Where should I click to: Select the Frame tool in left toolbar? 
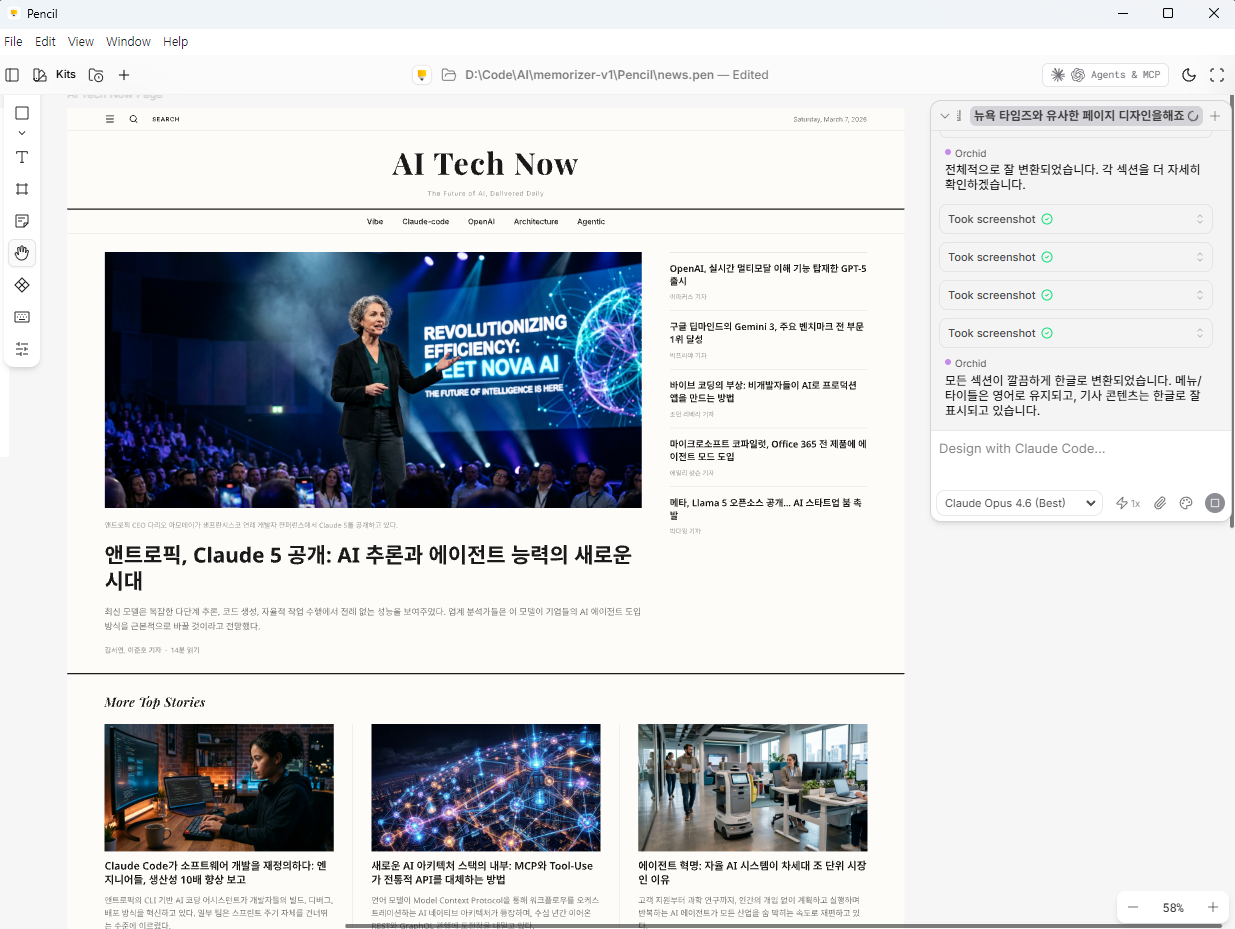pyautogui.click(x=22, y=189)
